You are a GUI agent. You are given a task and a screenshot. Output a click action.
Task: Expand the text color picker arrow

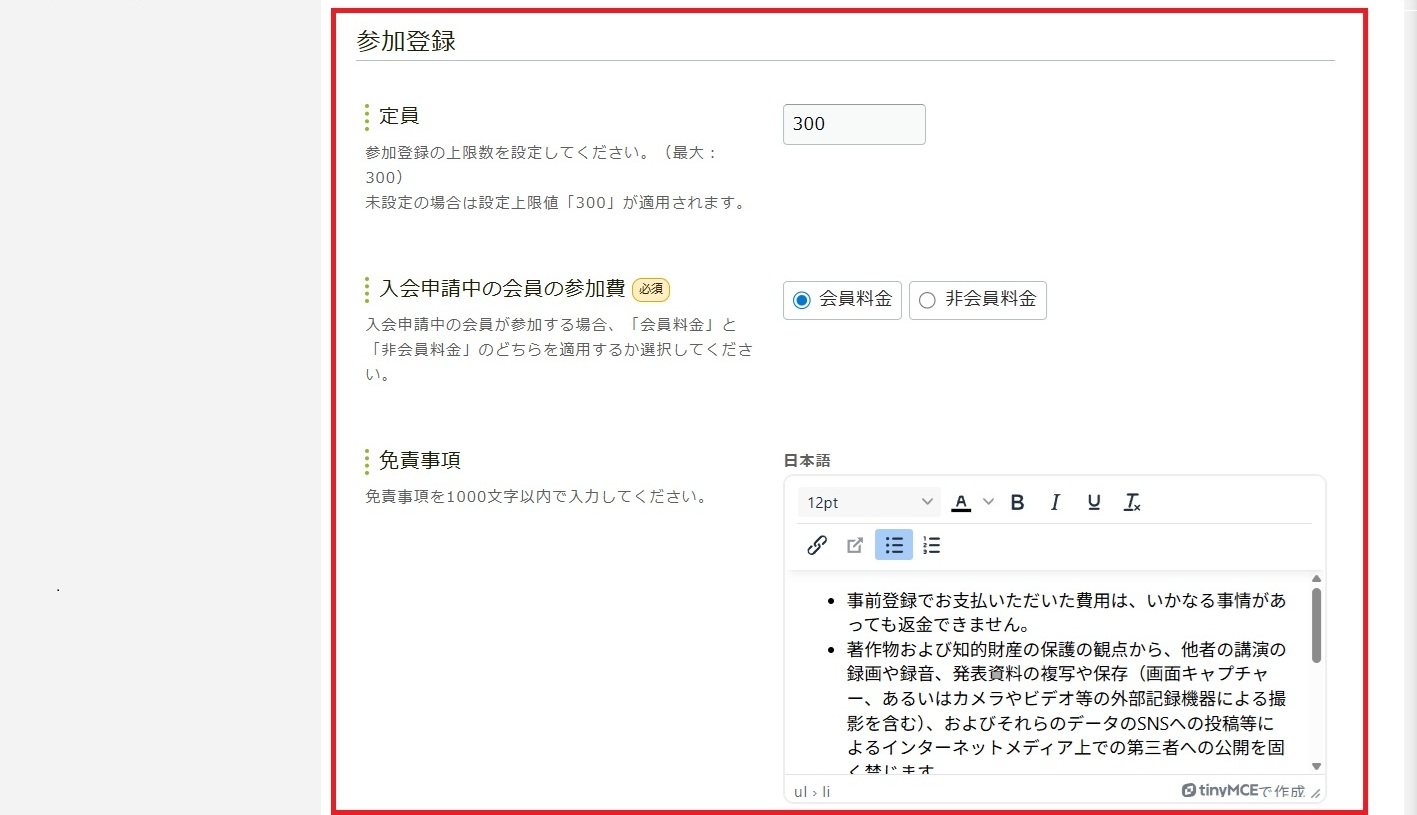click(x=989, y=502)
